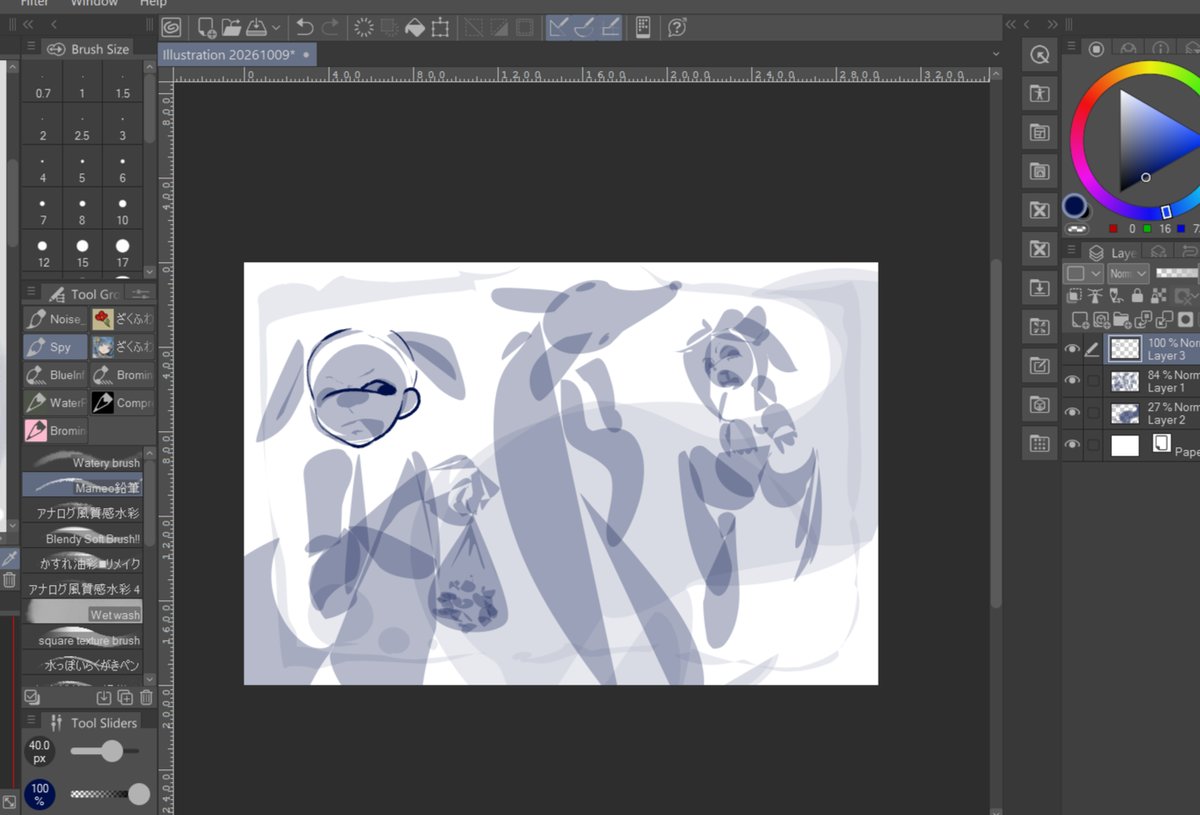Click the Undo arrow in the toolbar
This screenshot has height=815, width=1200.
[x=305, y=28]
